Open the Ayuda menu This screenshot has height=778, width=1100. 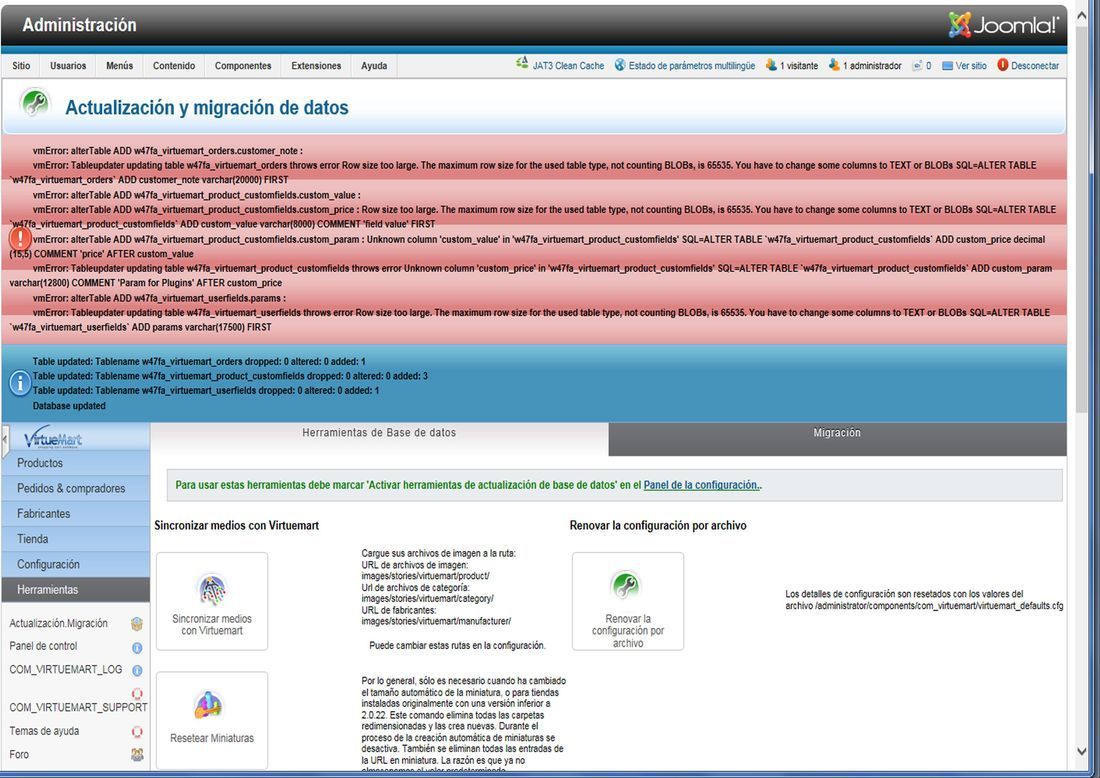click(x=374, y=66)
